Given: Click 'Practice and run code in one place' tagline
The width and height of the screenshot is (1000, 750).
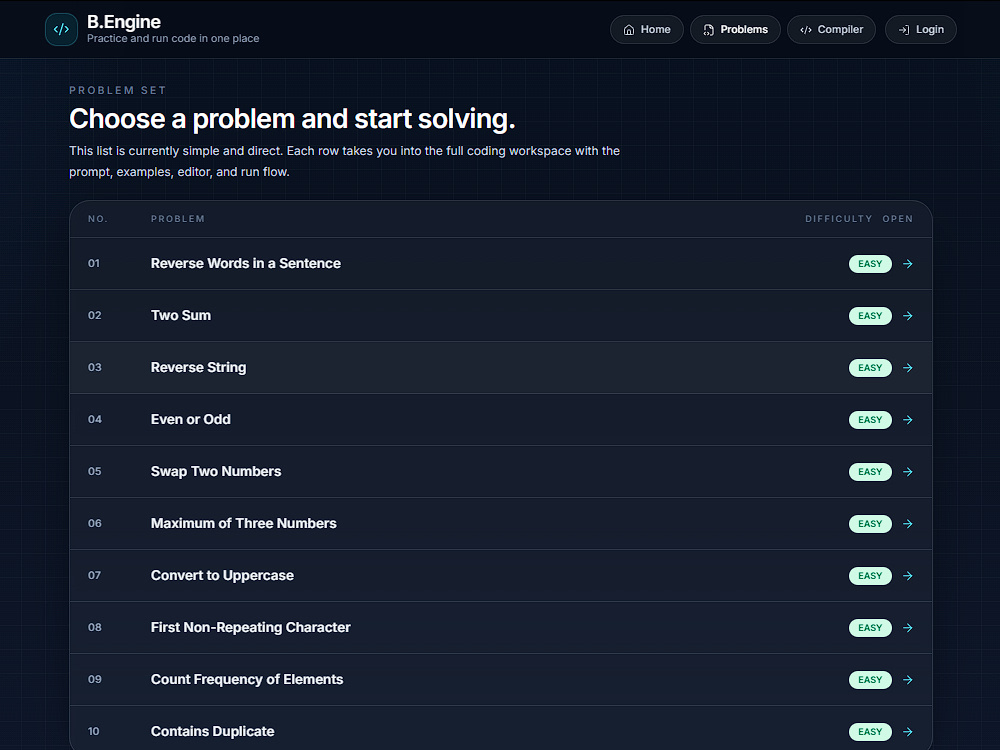Looking at the screenshot, I should [173, 38].
